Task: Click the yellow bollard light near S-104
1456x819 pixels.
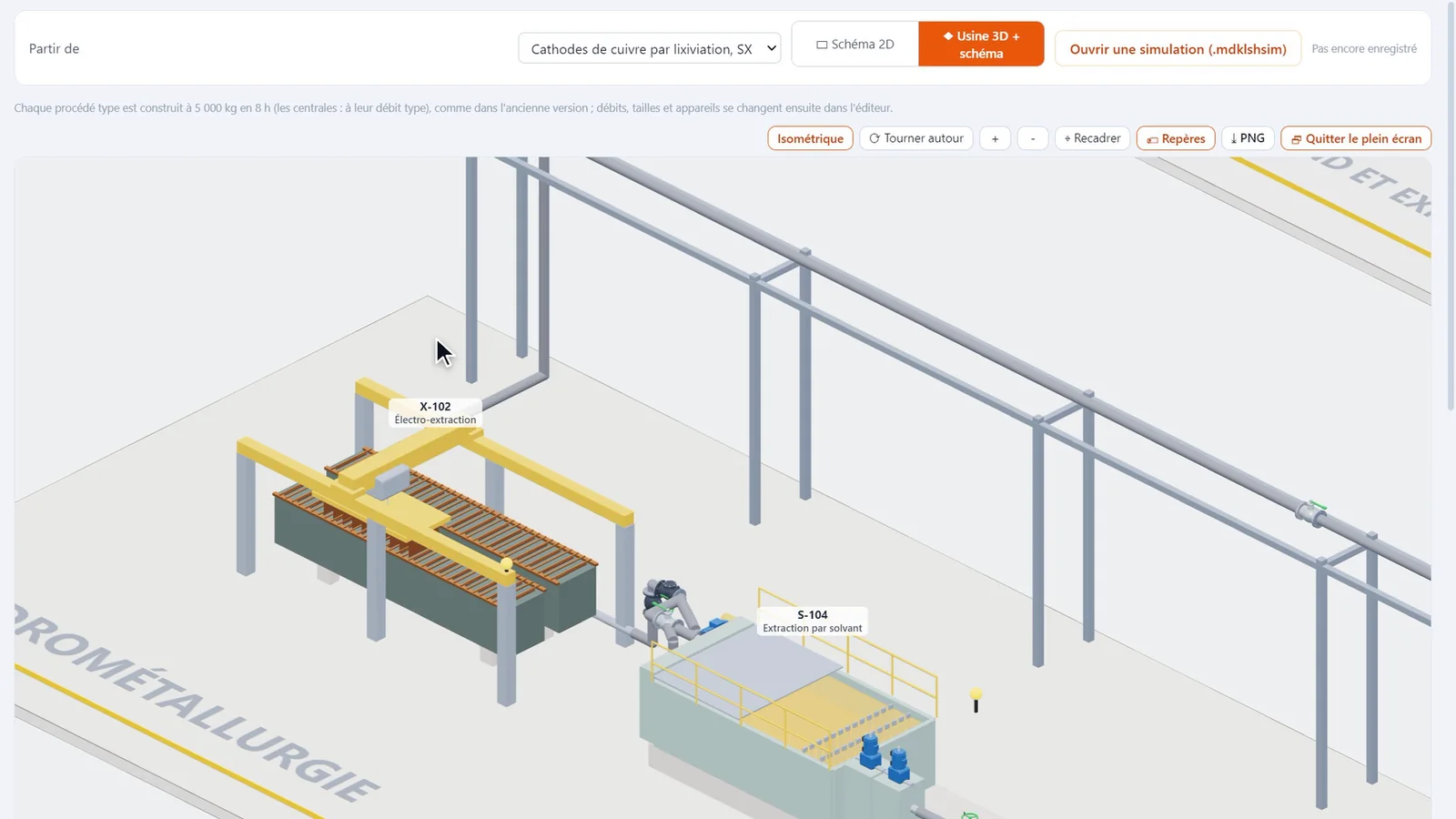Action: [x=976, y=699]
